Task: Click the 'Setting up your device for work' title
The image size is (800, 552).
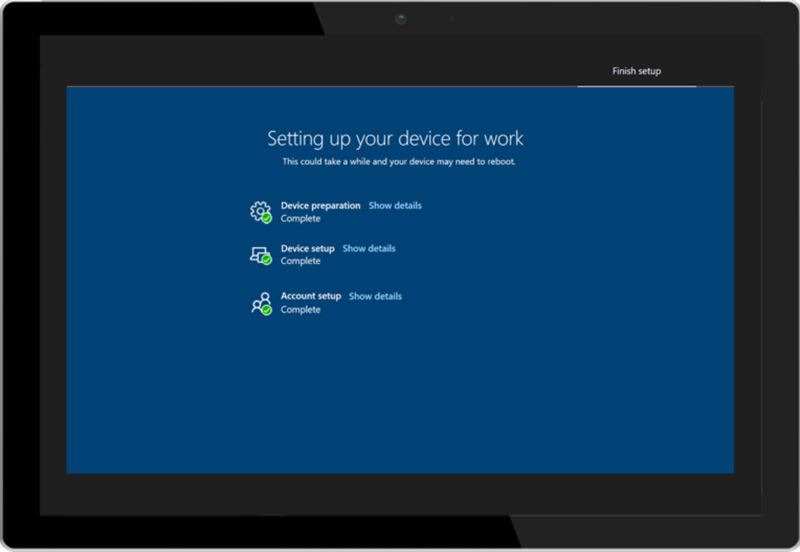Action: pos(395,139)
